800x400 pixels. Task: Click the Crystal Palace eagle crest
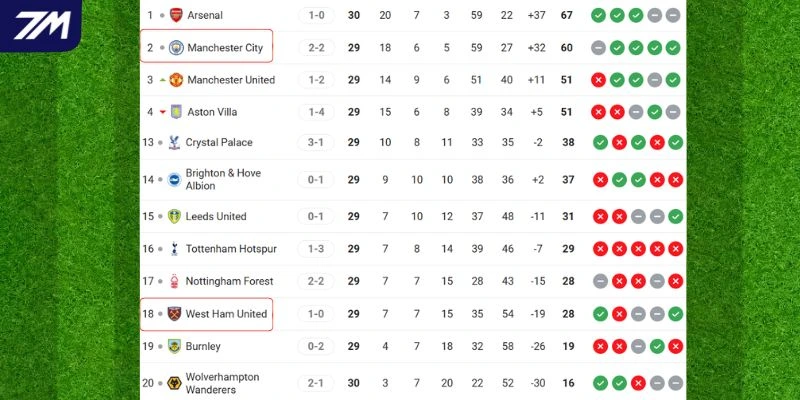(176, 142)
